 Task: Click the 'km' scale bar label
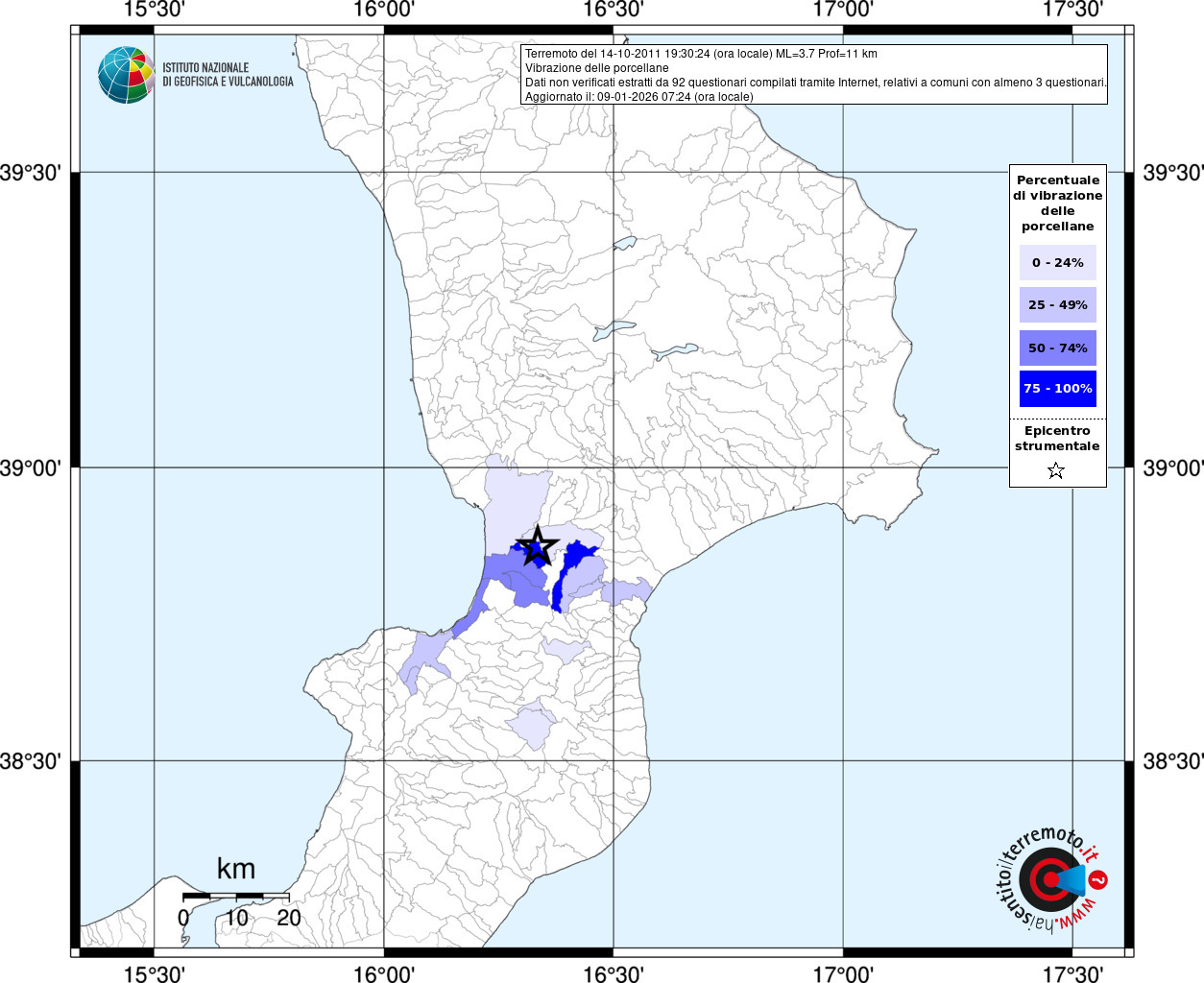(x=236, y=869)
